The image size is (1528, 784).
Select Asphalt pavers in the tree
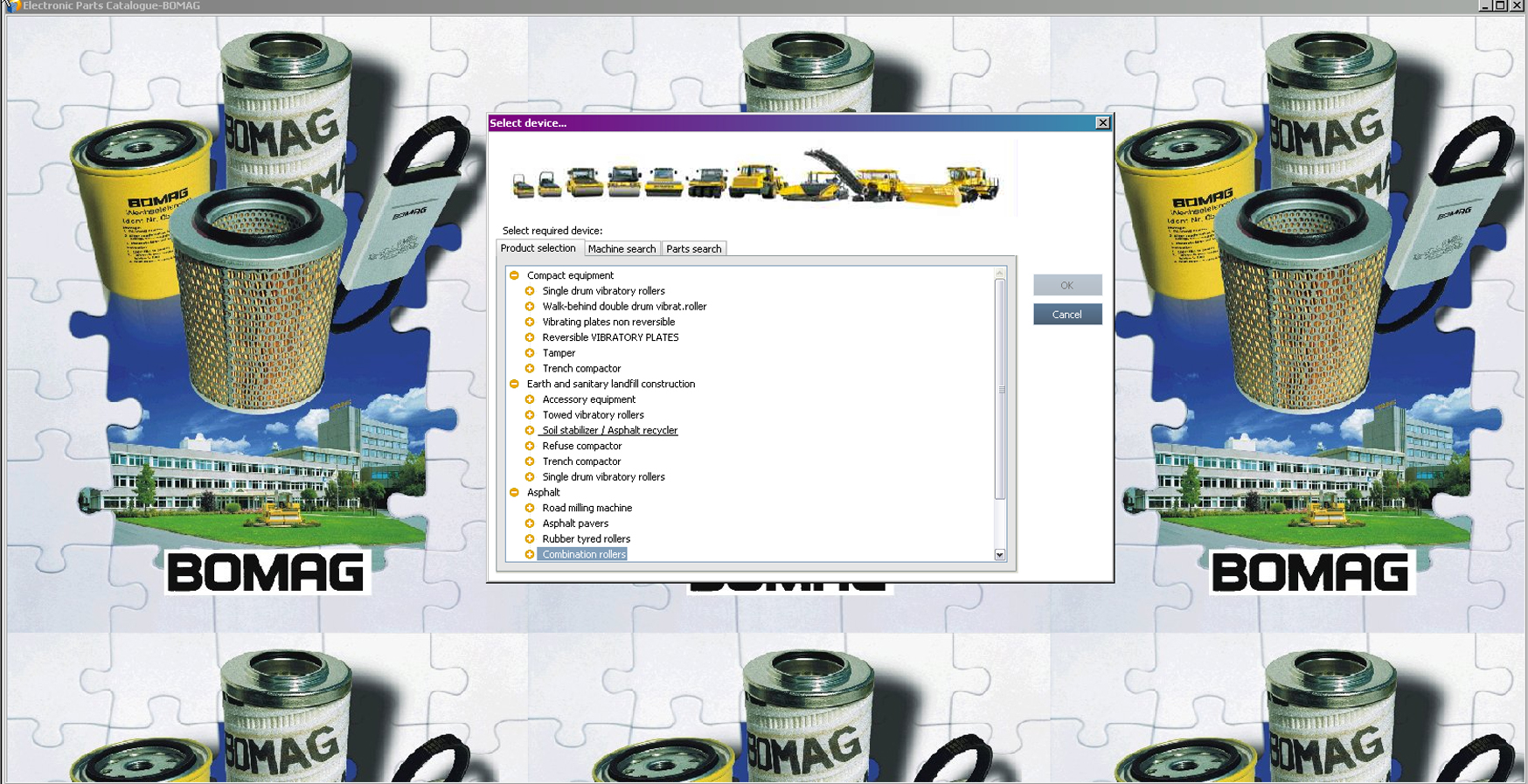pos(575,524)
